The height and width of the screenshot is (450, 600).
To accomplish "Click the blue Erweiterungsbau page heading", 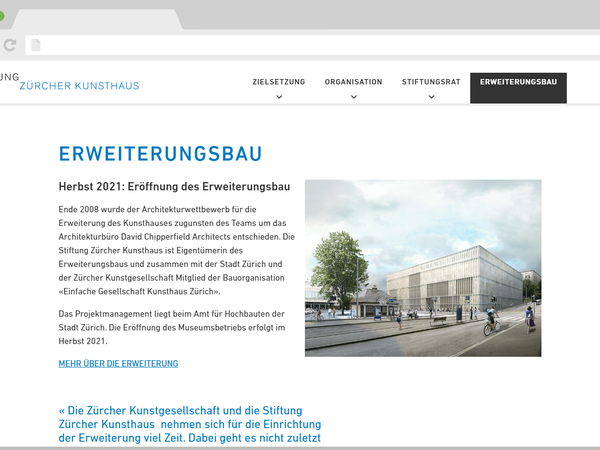I will click(160, 154).
